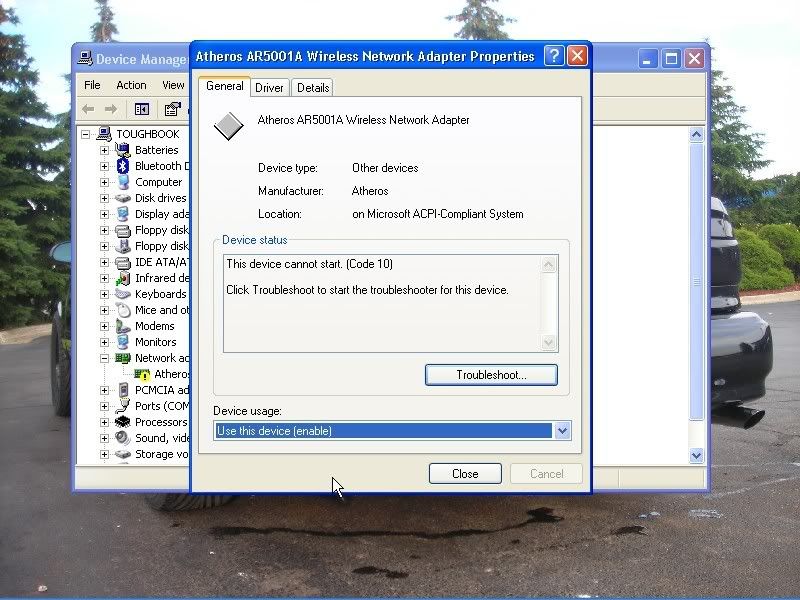Click Device Manager forward arrow toolbar icon
Image resolution: width=800 pixels, height=600 pixels.
click(111, 109)
